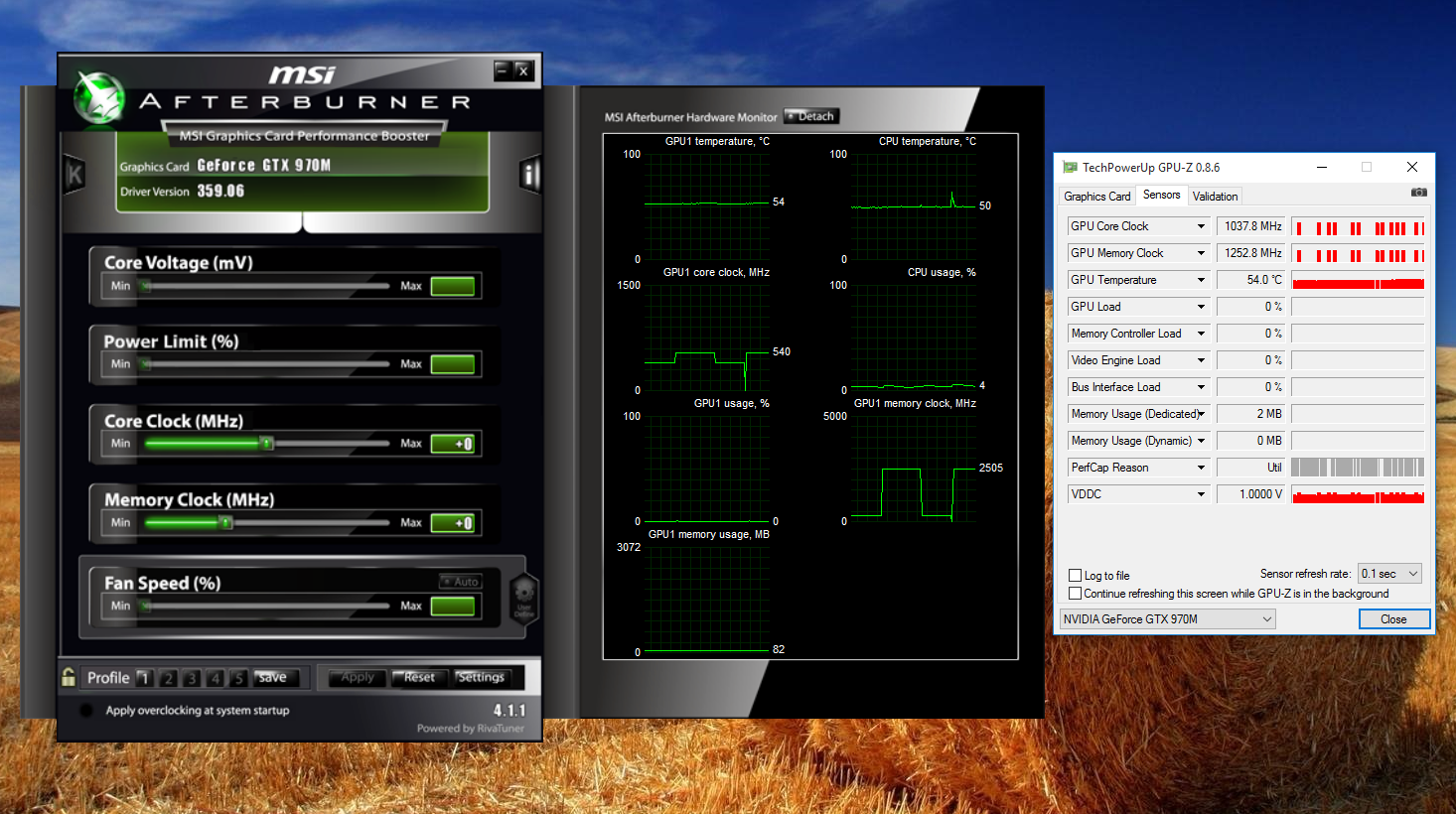This screenshot has height=814, width=1456.
Task: Select profile slot 1
Action: [145, 678]
